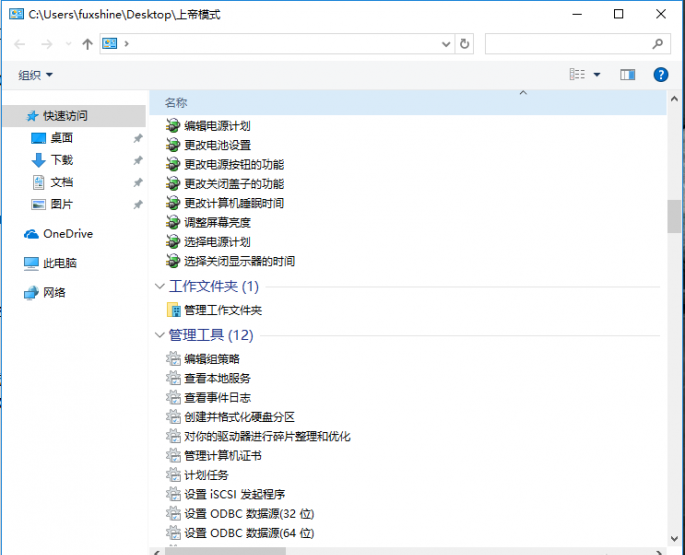Click the power icon for 更改电源按钮的功能
685x555 pixels.
[x=173, y=165]
